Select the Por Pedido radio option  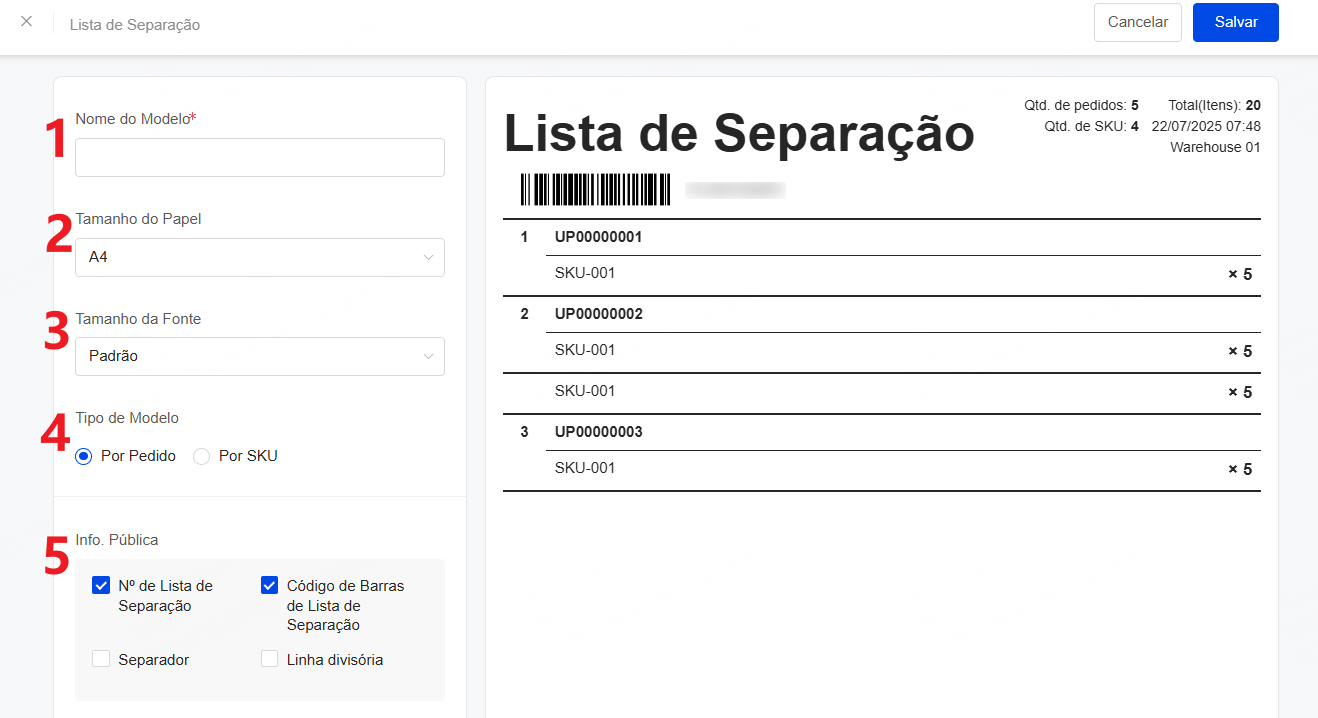click(84, 456)
